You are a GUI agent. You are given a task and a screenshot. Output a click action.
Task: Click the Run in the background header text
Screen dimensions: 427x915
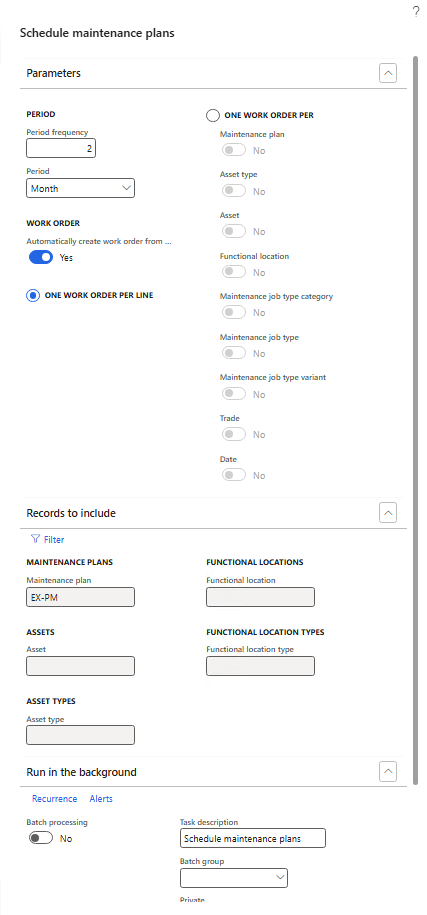[x=82, y=772]
